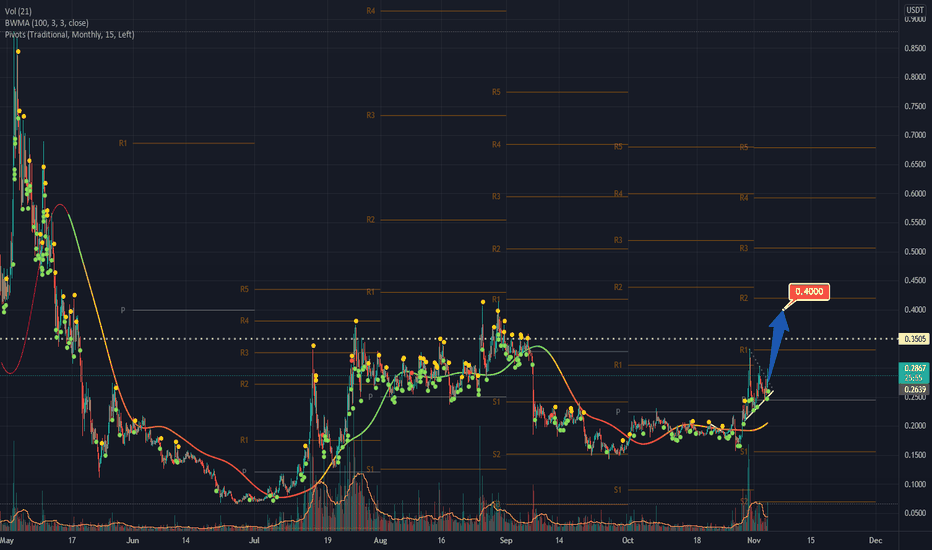Click the 15 date label after Nov
Screen dimensions: 932x550
811,540
